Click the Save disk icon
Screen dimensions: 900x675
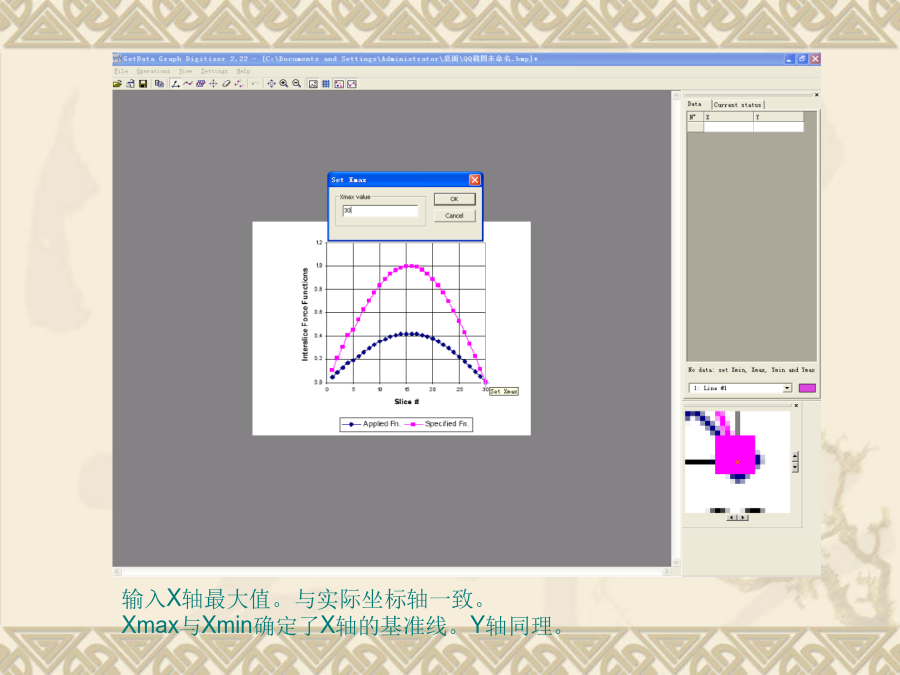143,84
